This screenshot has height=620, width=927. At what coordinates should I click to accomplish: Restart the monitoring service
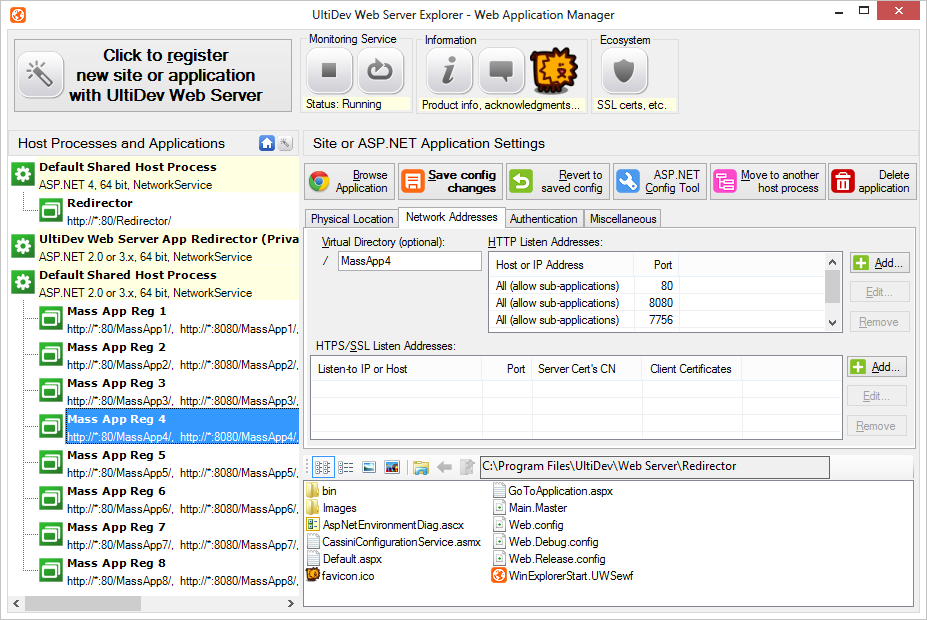381,71
